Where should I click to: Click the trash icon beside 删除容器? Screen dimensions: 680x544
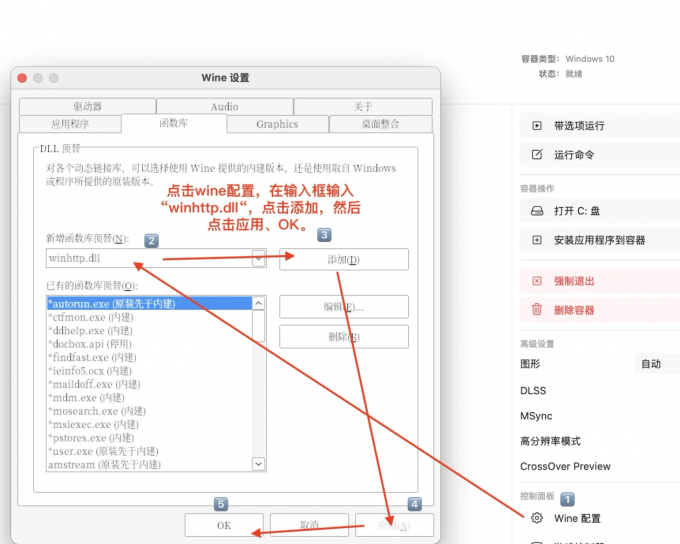pos(537,309)
